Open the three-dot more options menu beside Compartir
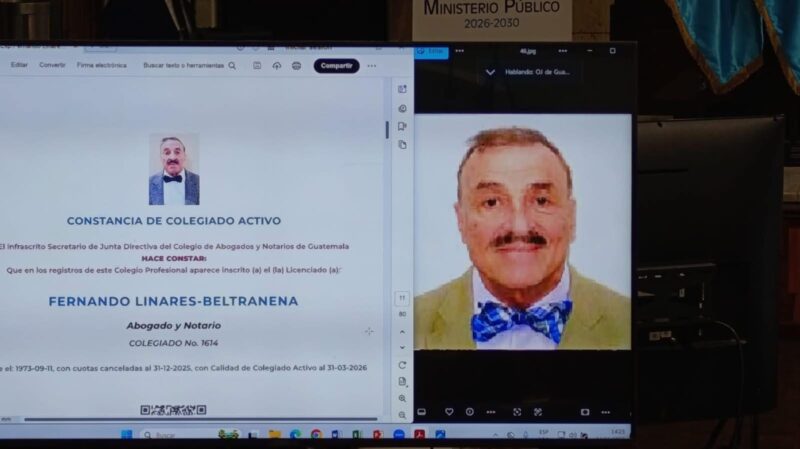 [372, 66]
